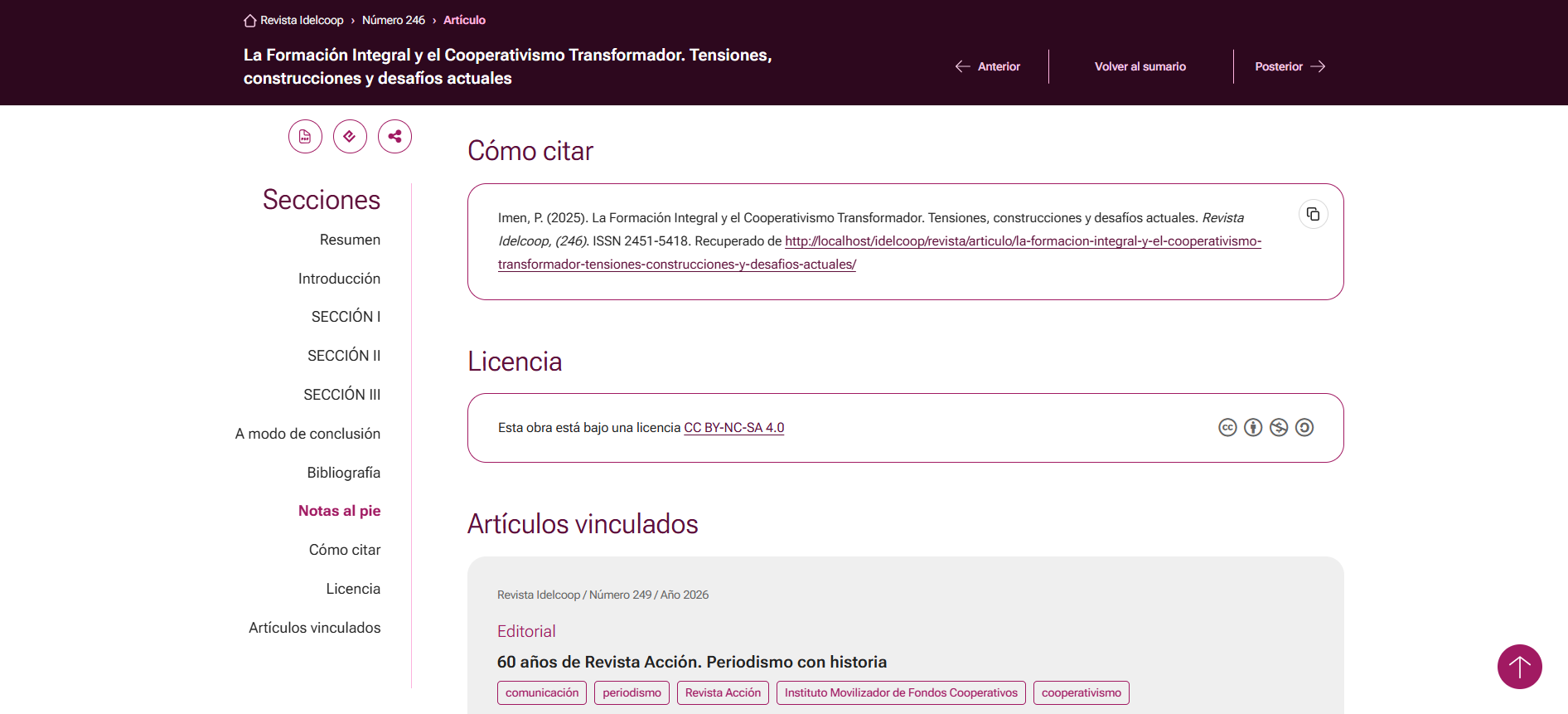Open the citation URL link
1568x714 pixels.
click(879, 253)
